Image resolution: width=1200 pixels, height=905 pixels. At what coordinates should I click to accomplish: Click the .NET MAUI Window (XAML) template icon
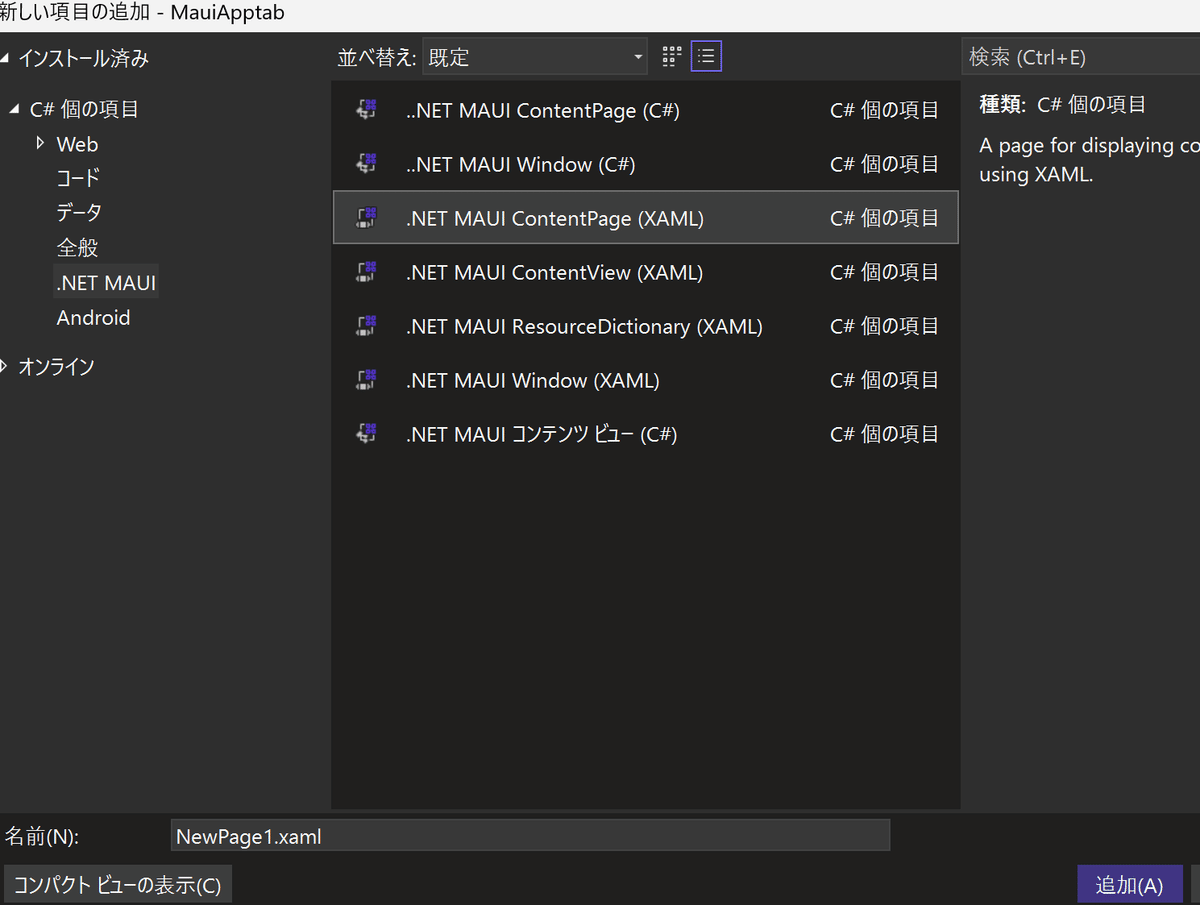coord(367,380)
